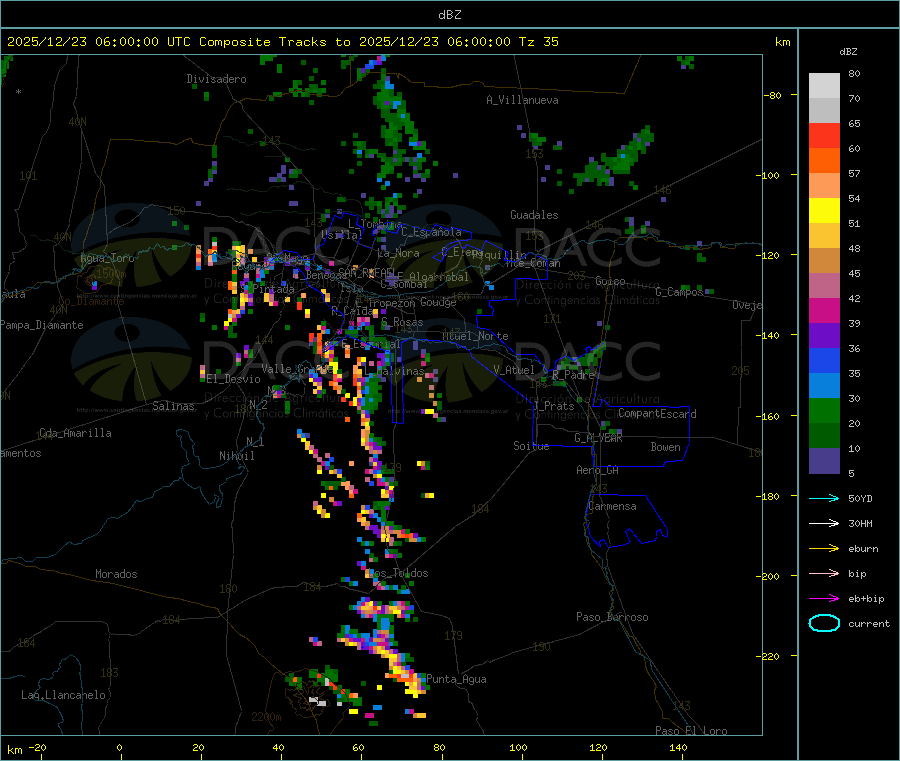Click the 'A_Villanueva' map label
900x761 pixels.
click(522, 100)
